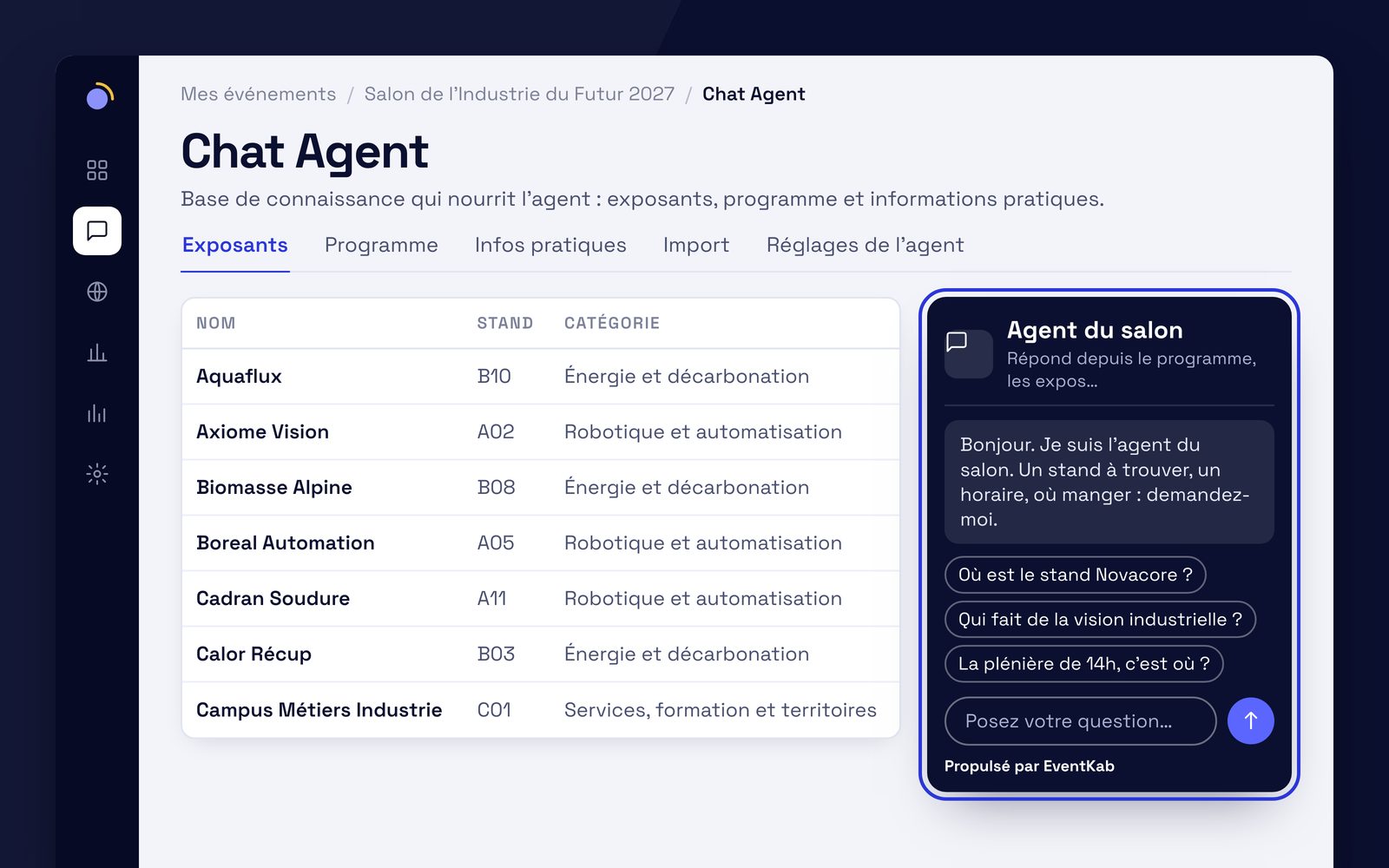The height and width of the screenshot is (868, 1389).
Task: Click the NOM column header
Action: coord(216,323)
